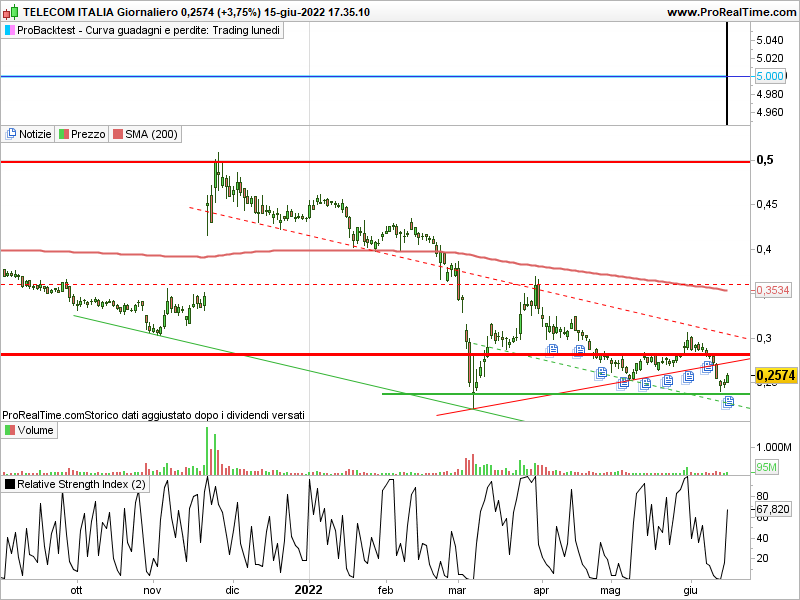Open the leftmost news marker in April
800x600 pixels.
click(x=552, y=350)
